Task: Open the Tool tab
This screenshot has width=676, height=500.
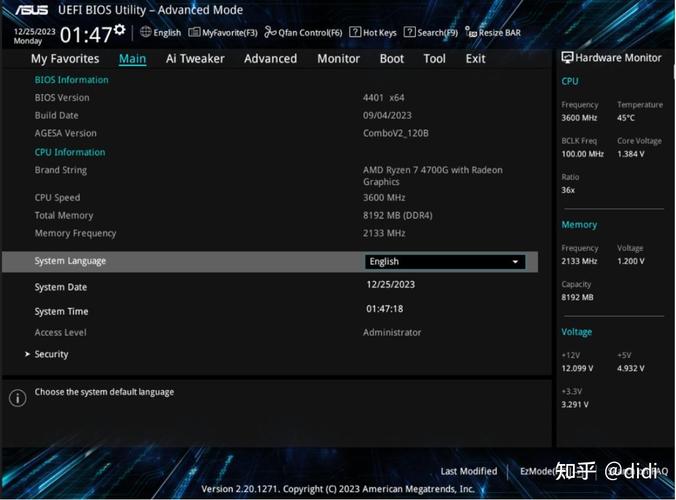Action: coord(434,59)
